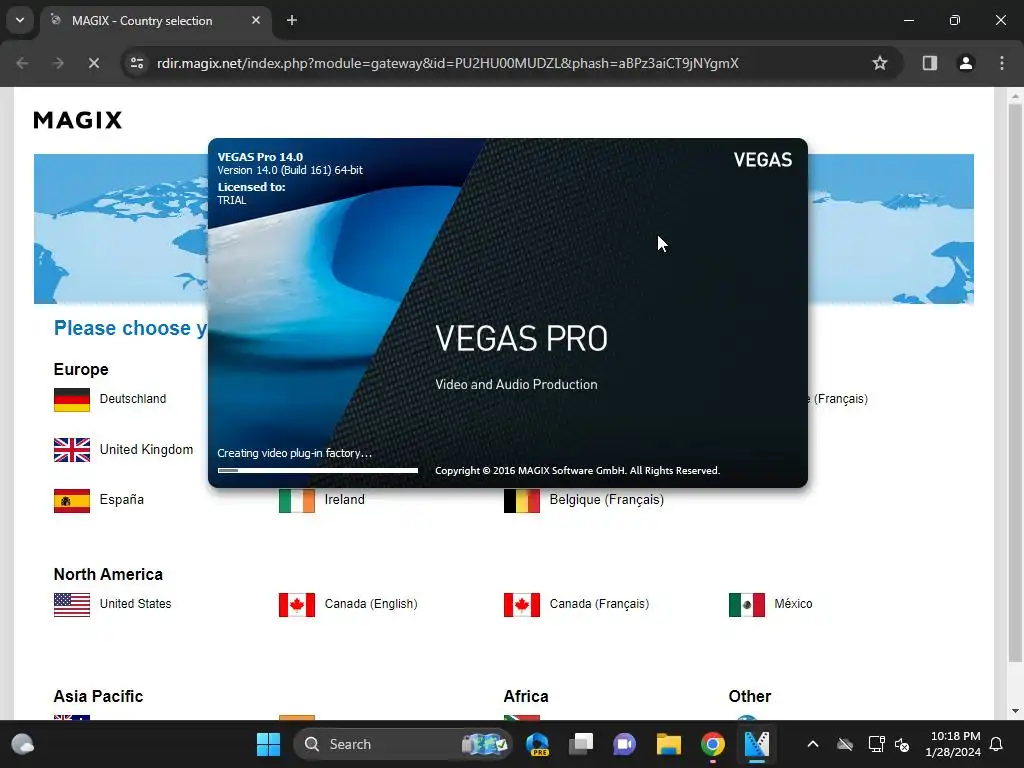Viewport: 1024px width, 768px height.
Task: View site information icon in address bar
Action: [x=136, y=63]
